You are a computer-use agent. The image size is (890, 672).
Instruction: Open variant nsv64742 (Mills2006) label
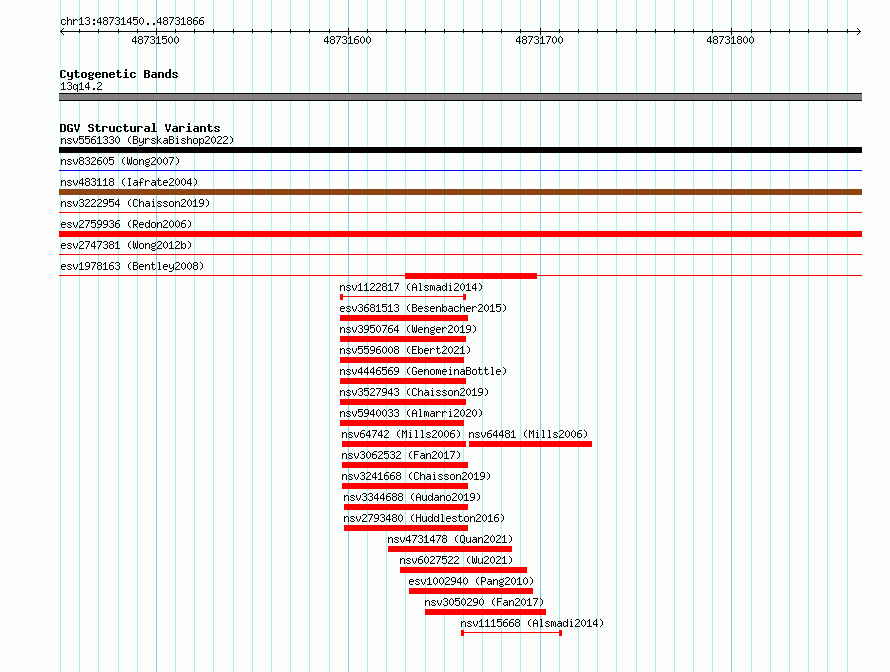pyautogui.click(x=401, y=434)
